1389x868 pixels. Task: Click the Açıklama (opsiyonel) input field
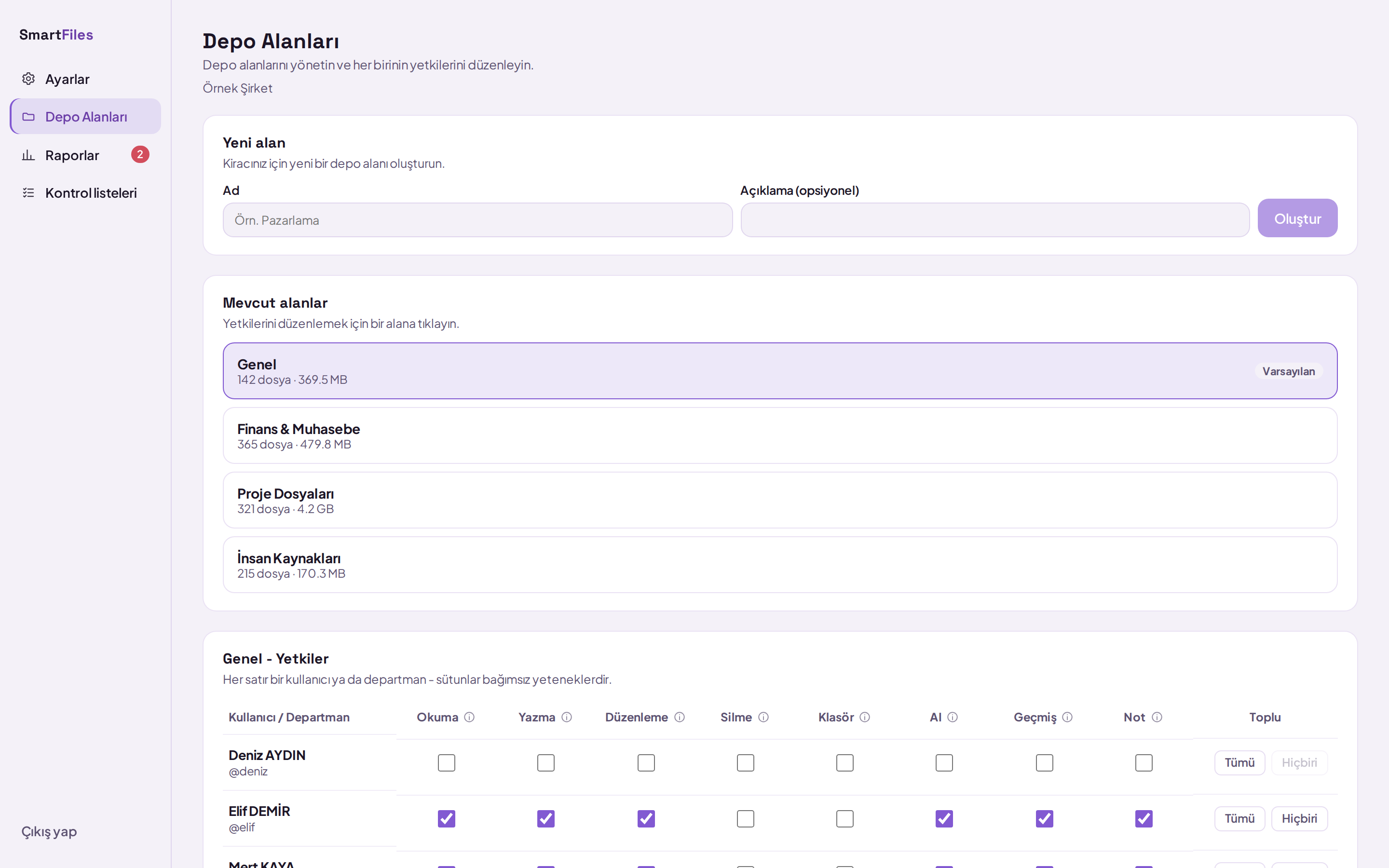click(x=995, y=220)
